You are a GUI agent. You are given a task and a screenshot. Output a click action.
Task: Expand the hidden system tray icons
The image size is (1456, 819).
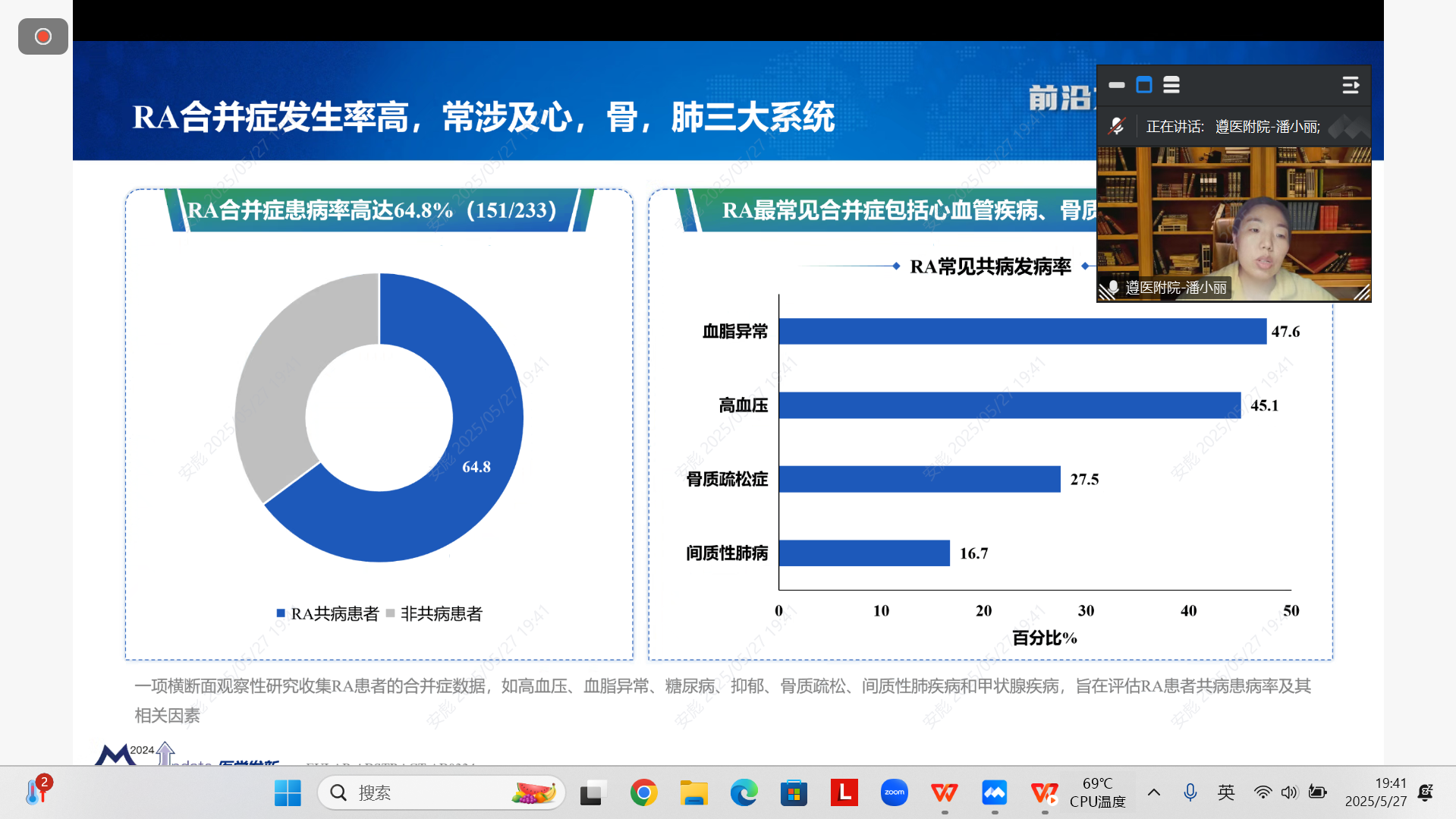pyautogui.click(x=1153, y=792)
